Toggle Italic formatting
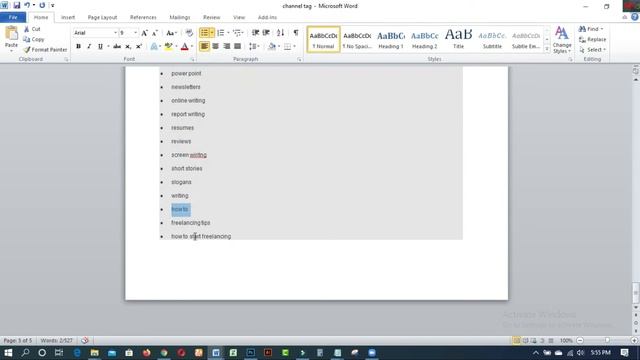This screenshot has height=360, width=640. (x=89, y=47)
